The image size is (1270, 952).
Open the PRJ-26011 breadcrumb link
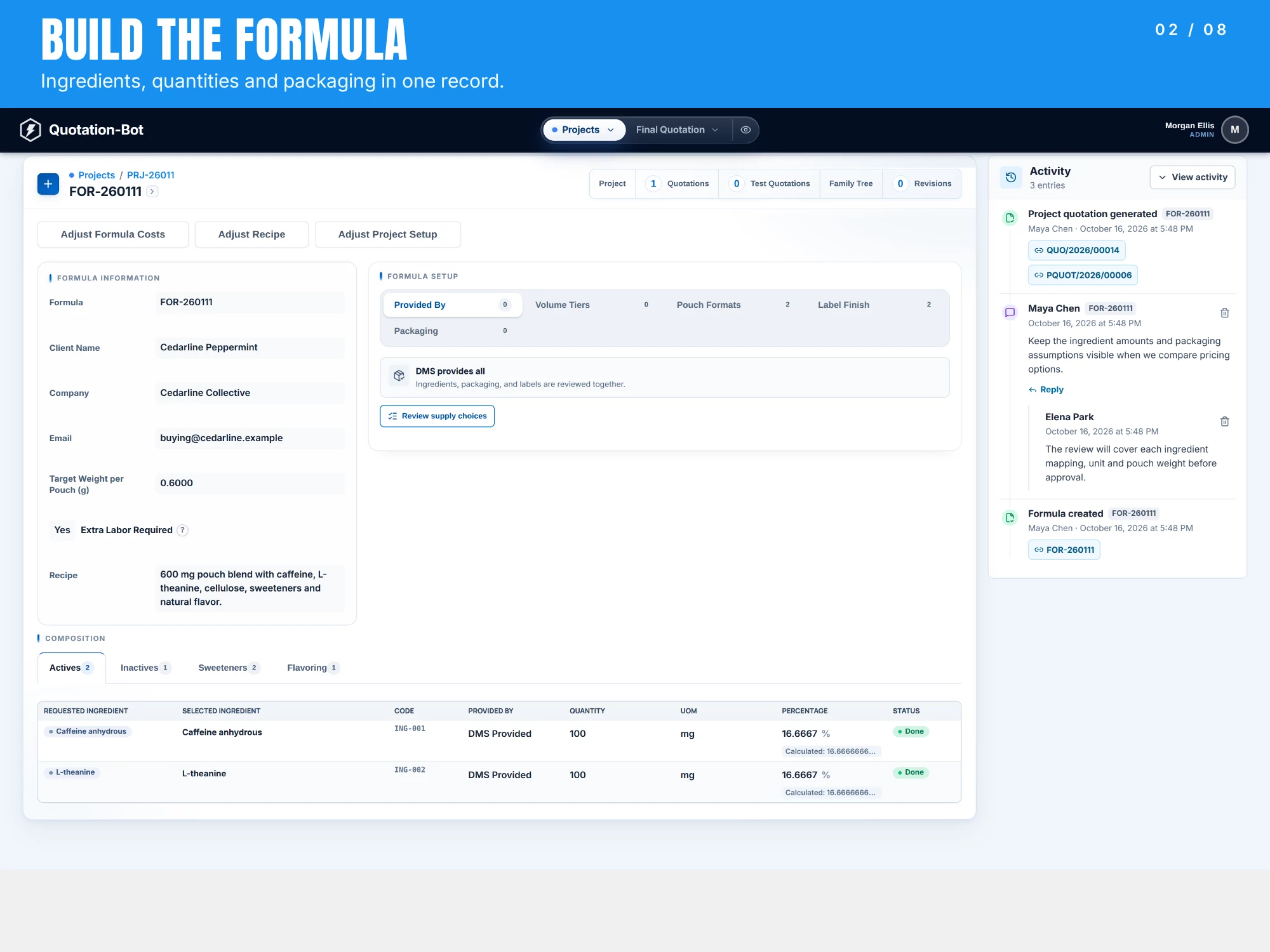(x=150, y=175)
